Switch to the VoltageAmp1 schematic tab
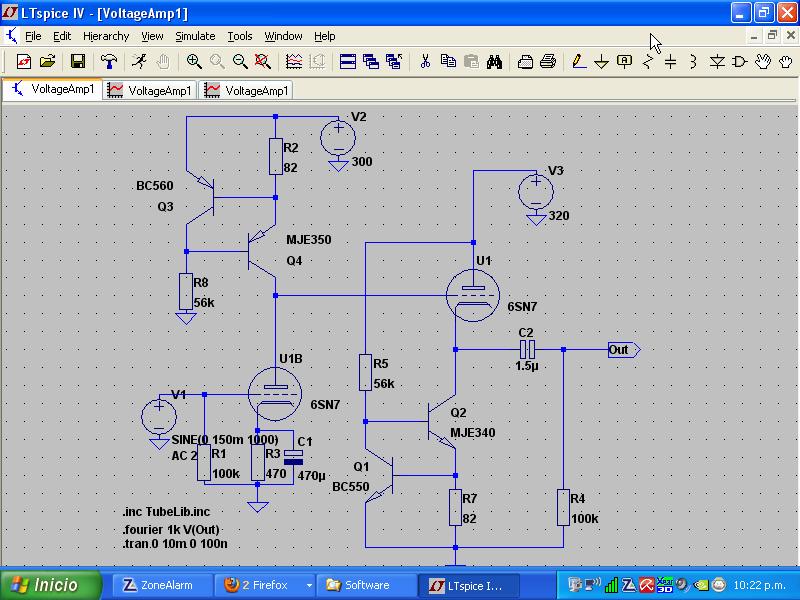Image resolution: width=800 pixels, height=600 pixels. (x=53, y=89)
